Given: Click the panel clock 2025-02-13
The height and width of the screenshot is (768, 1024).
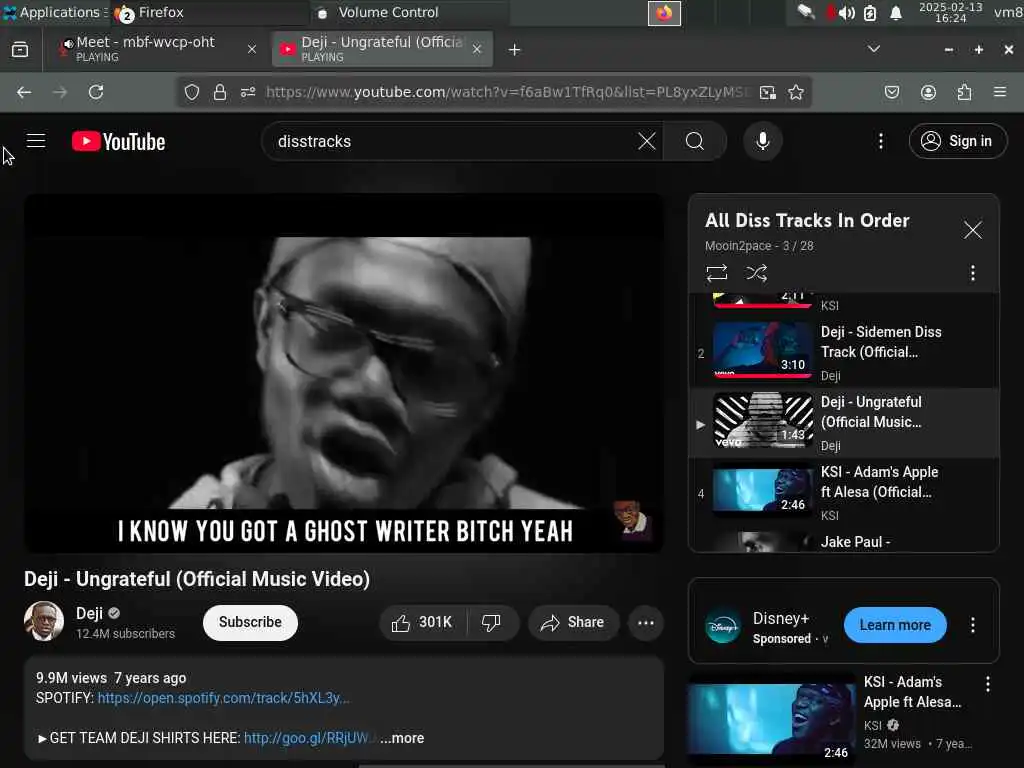Looking at the screenshot, I should coord(950,12).
